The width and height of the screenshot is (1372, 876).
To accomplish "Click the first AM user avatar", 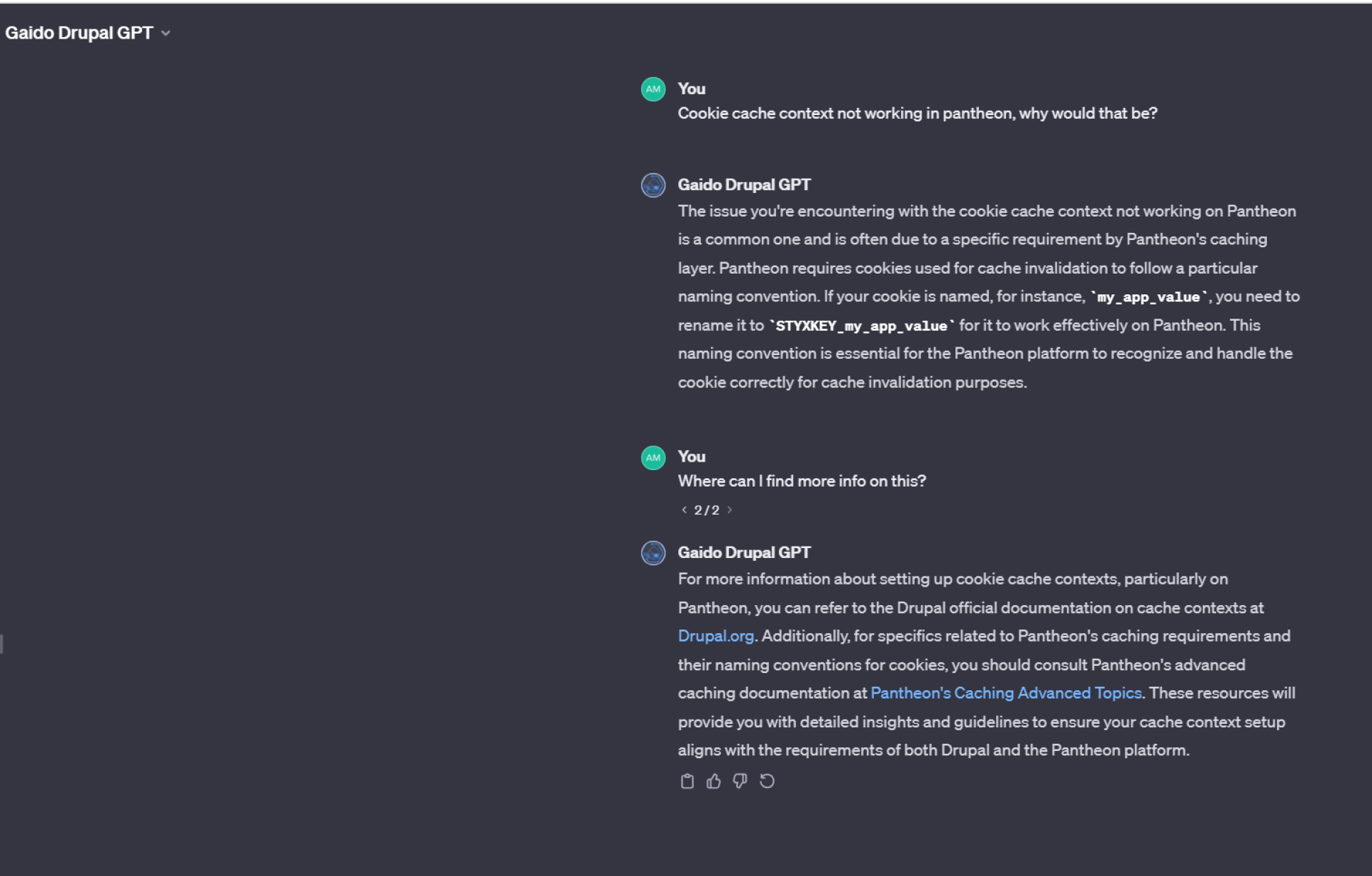I will [x=653, y=89].
